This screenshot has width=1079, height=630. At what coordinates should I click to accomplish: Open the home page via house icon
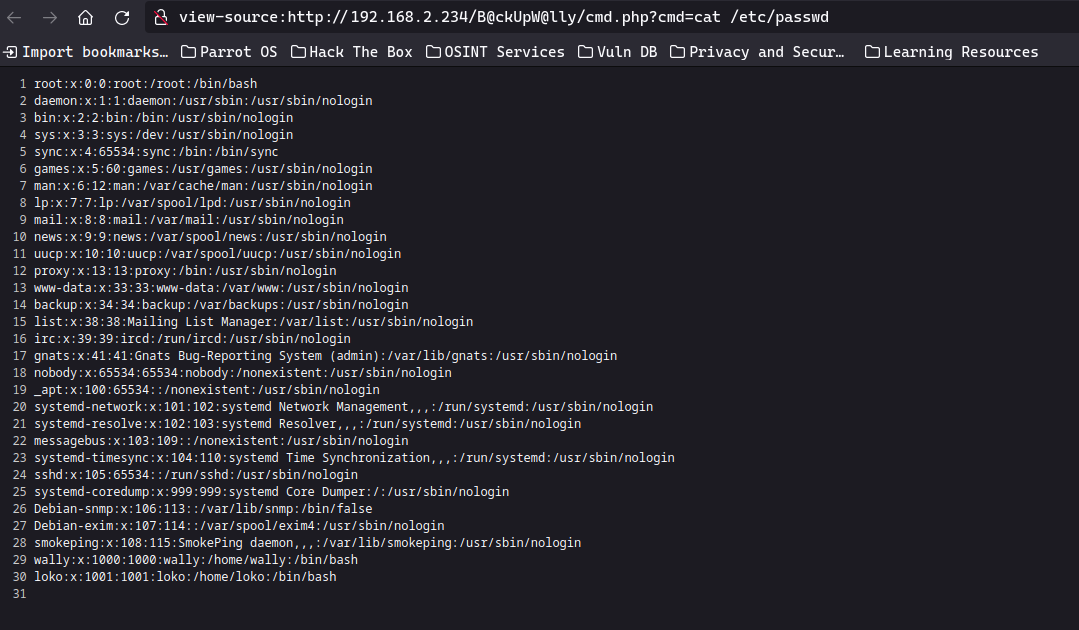pyautogui.click(x=85, y=17)
